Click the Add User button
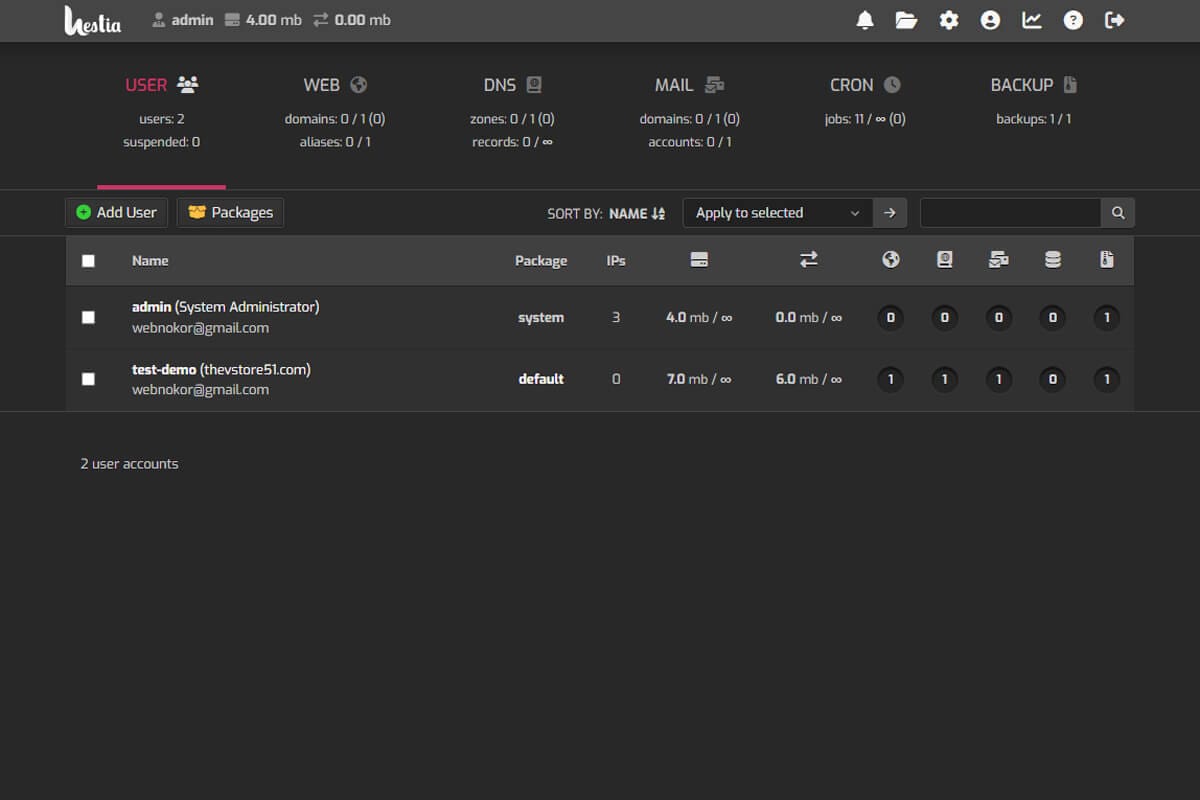The height and width of the screenshot is (800, 1200). (x=117, y=213)
